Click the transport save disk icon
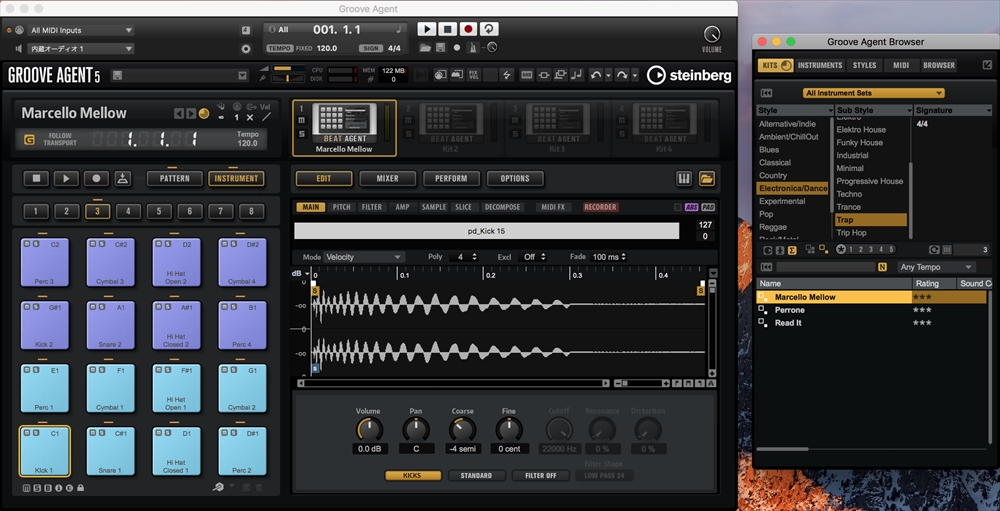This screenshot has width=1000, height=511. tap(441, 48)
